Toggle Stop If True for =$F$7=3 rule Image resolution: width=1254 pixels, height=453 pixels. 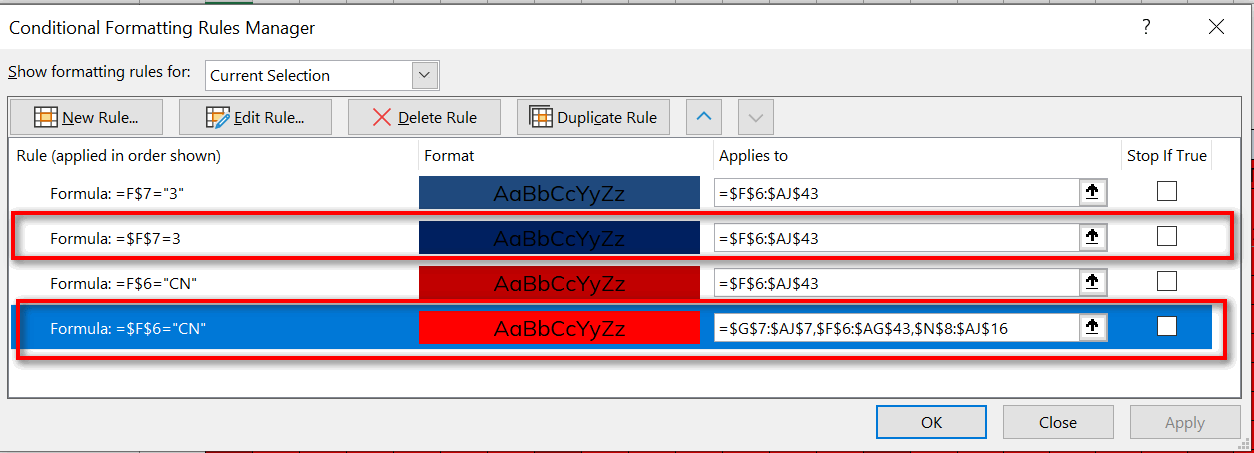tap(1166, 236)
